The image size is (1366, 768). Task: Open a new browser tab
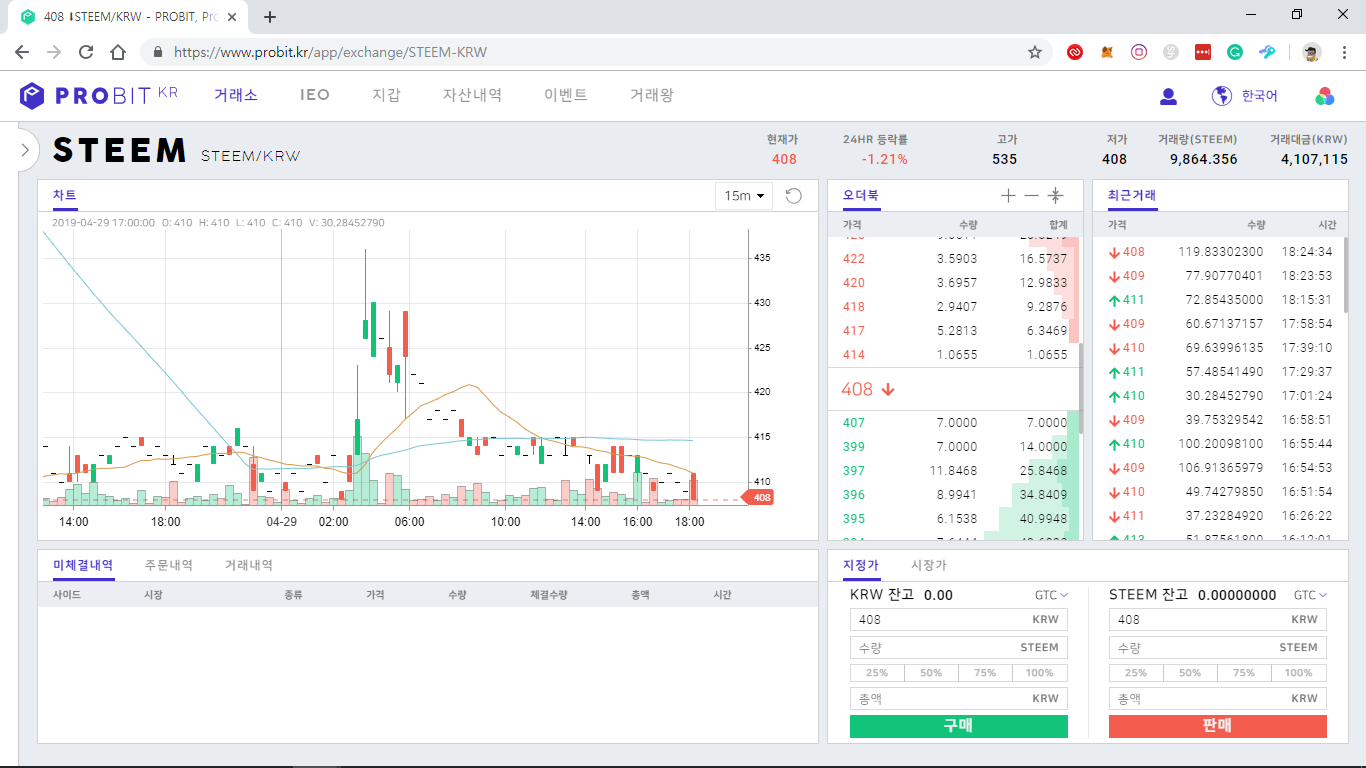270,17
